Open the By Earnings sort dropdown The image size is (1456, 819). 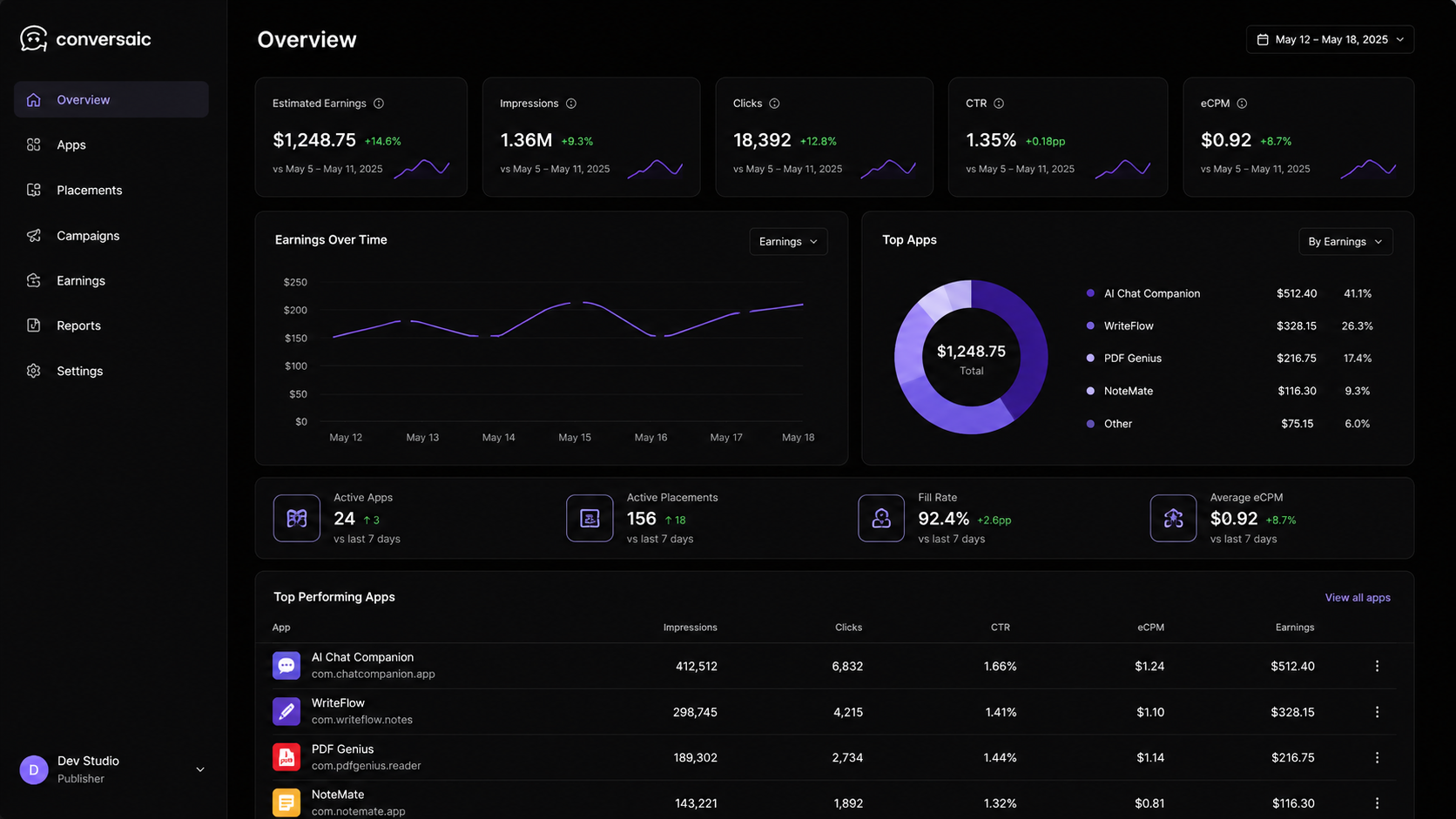(x=1345, y=241)
